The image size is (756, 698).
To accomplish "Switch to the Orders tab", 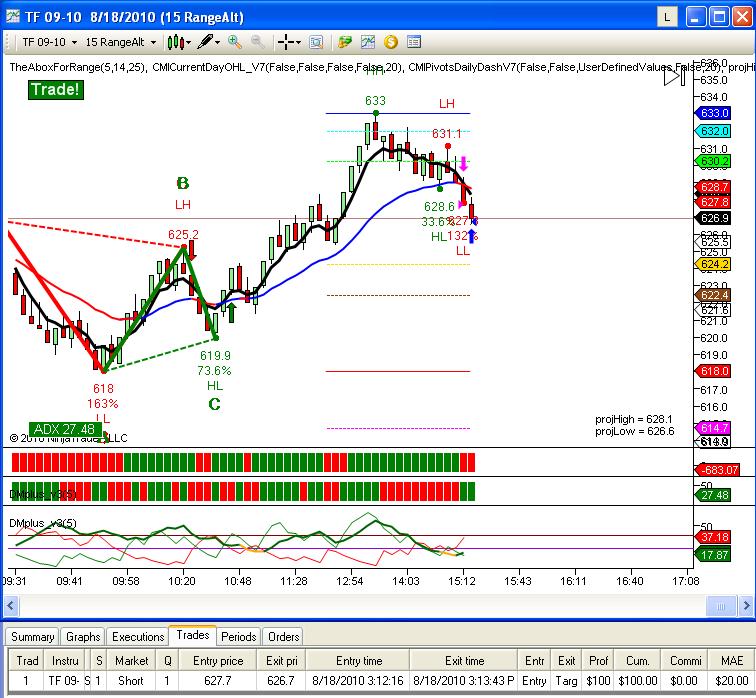I will (284, 637).
